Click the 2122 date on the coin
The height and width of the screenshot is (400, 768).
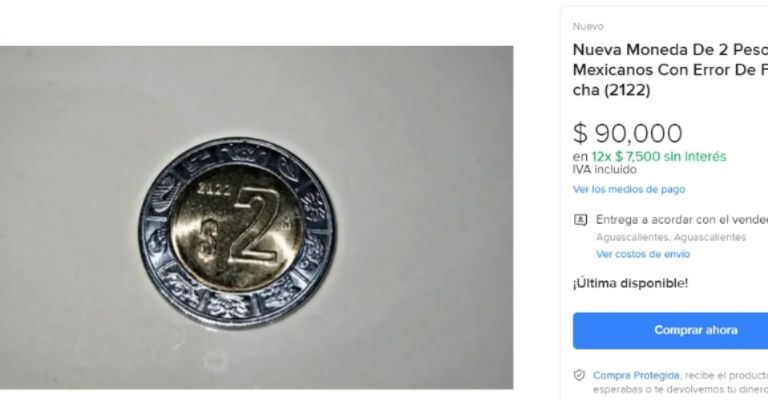[x=214, y=189]
